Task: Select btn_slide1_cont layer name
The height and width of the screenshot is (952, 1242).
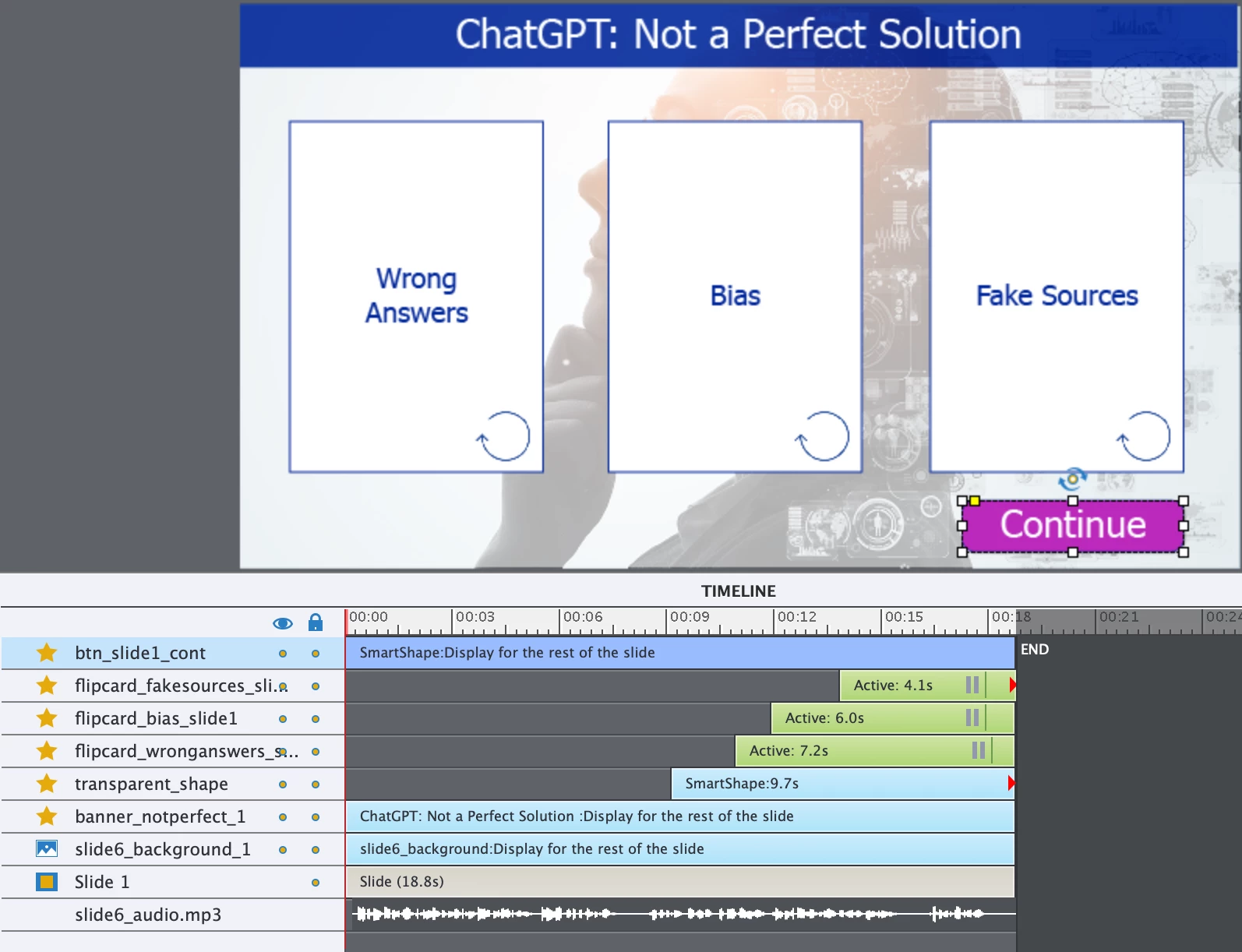Action: click(x=140, y=653)
